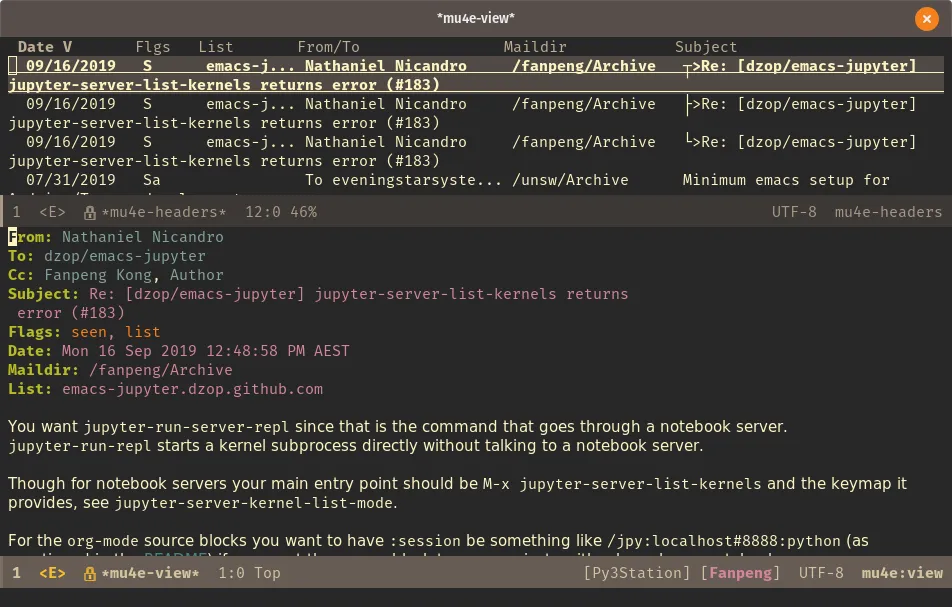Click the From/To column header
The image size is (952, 607).
[x=328, y=47]
